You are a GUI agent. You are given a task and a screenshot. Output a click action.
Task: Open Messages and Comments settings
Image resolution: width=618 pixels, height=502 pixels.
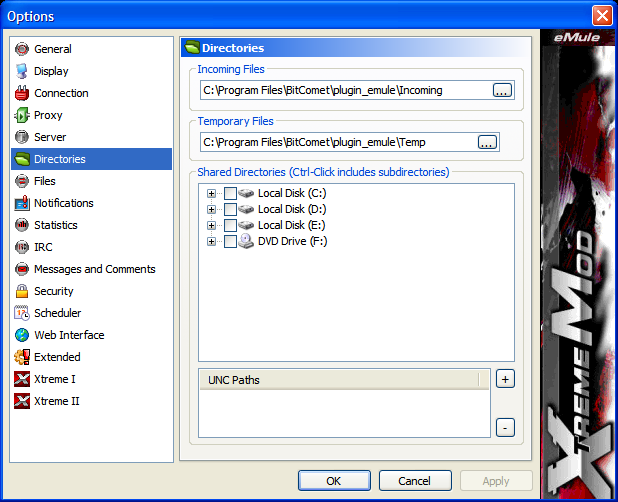(x=95, y=269)
